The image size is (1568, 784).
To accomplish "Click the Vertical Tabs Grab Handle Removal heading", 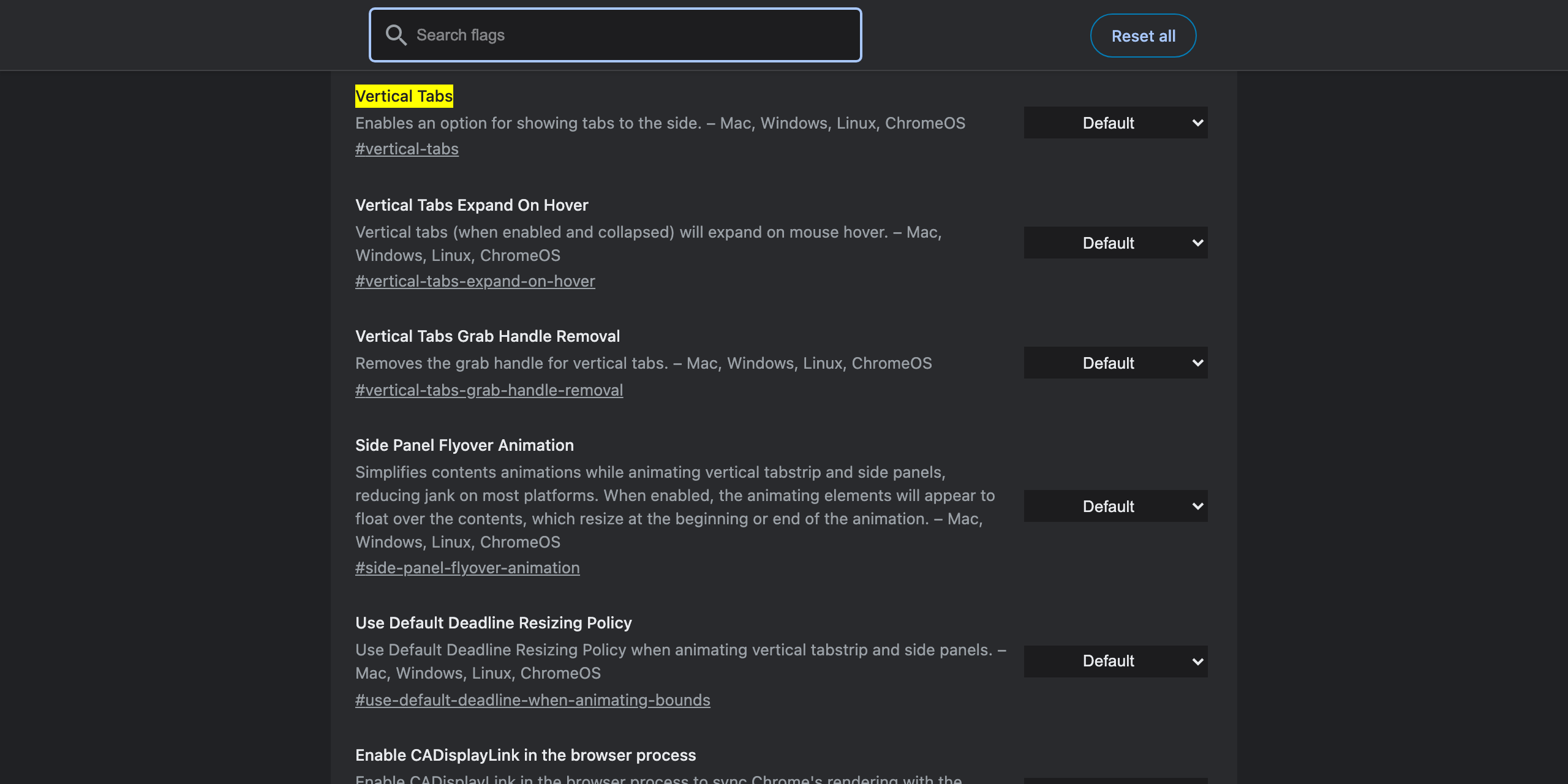I will click(488, 336).
